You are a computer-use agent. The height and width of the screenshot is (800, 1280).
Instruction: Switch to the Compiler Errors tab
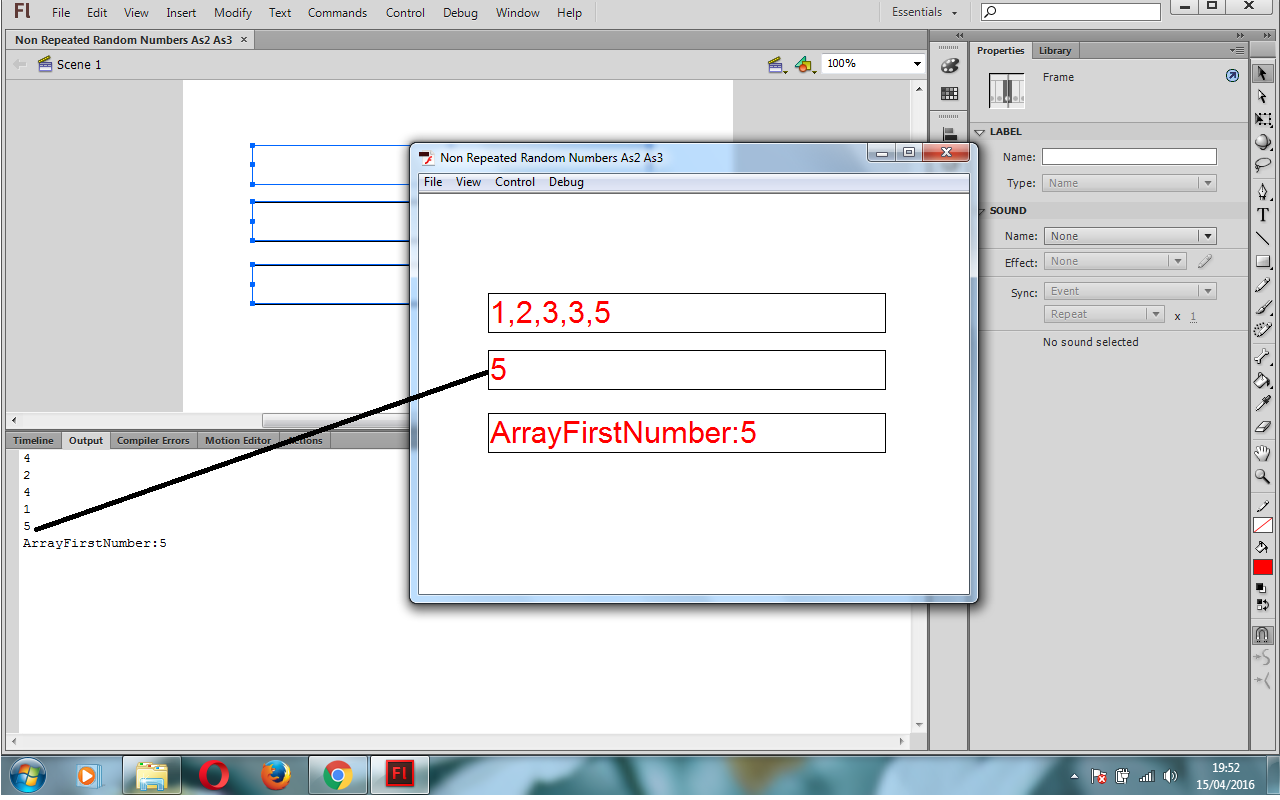(153, 440)
